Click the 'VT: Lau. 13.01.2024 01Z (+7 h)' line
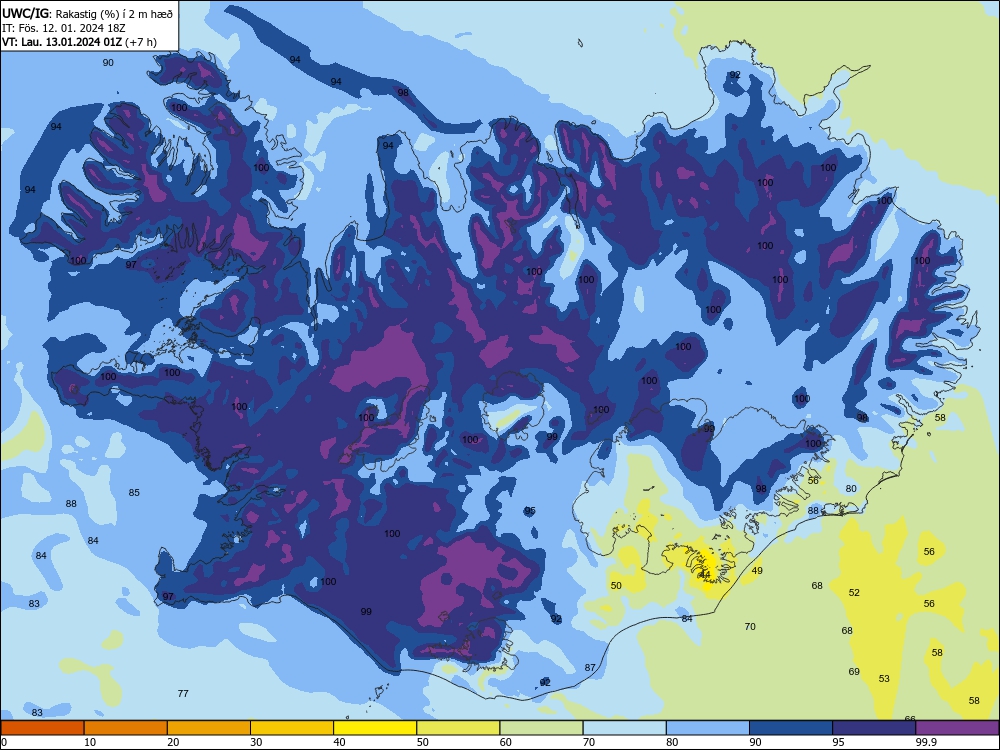1000x750 pixels. point(79,42)
